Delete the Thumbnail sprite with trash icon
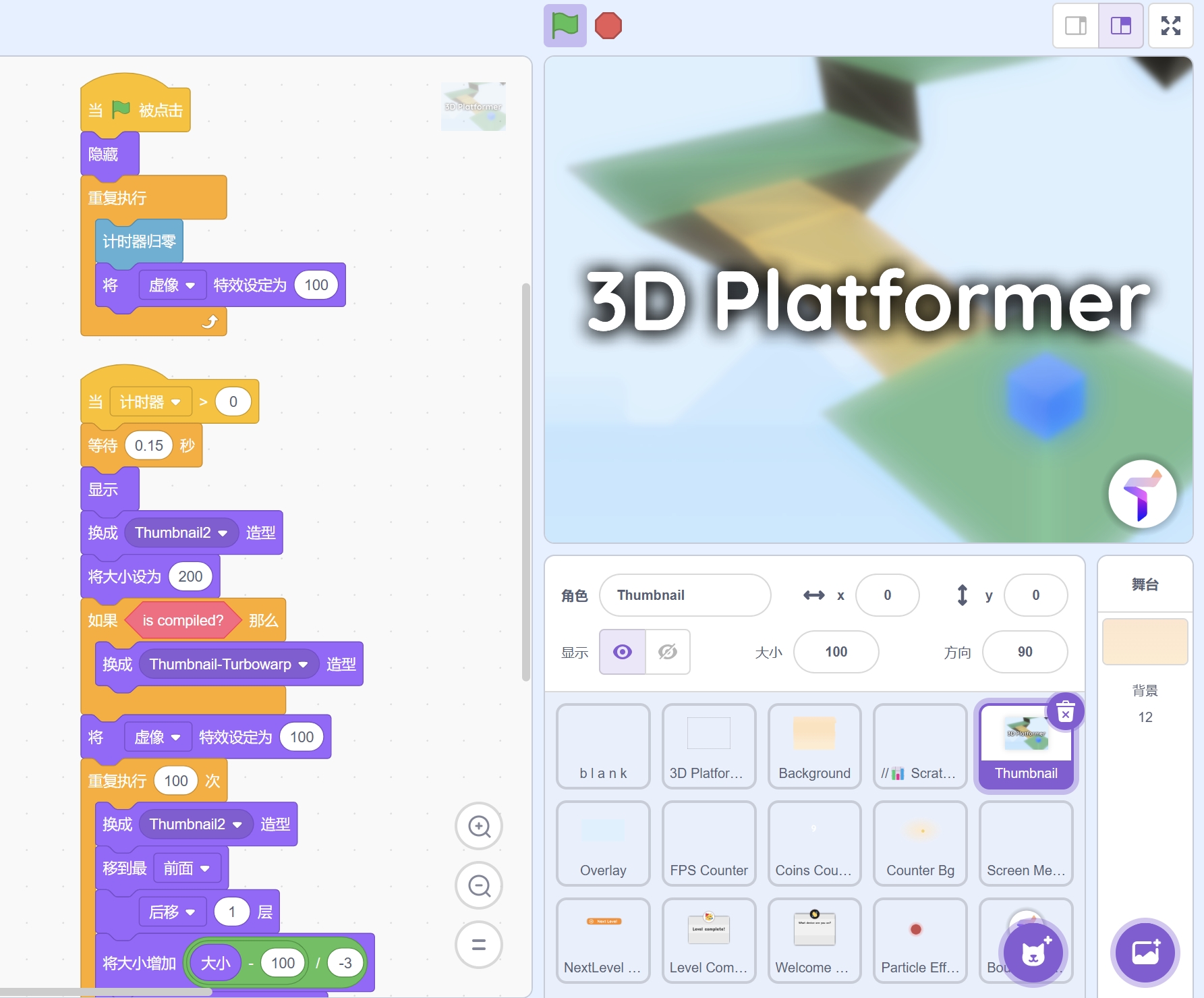1204x998 pixels. pos(1065,712)
